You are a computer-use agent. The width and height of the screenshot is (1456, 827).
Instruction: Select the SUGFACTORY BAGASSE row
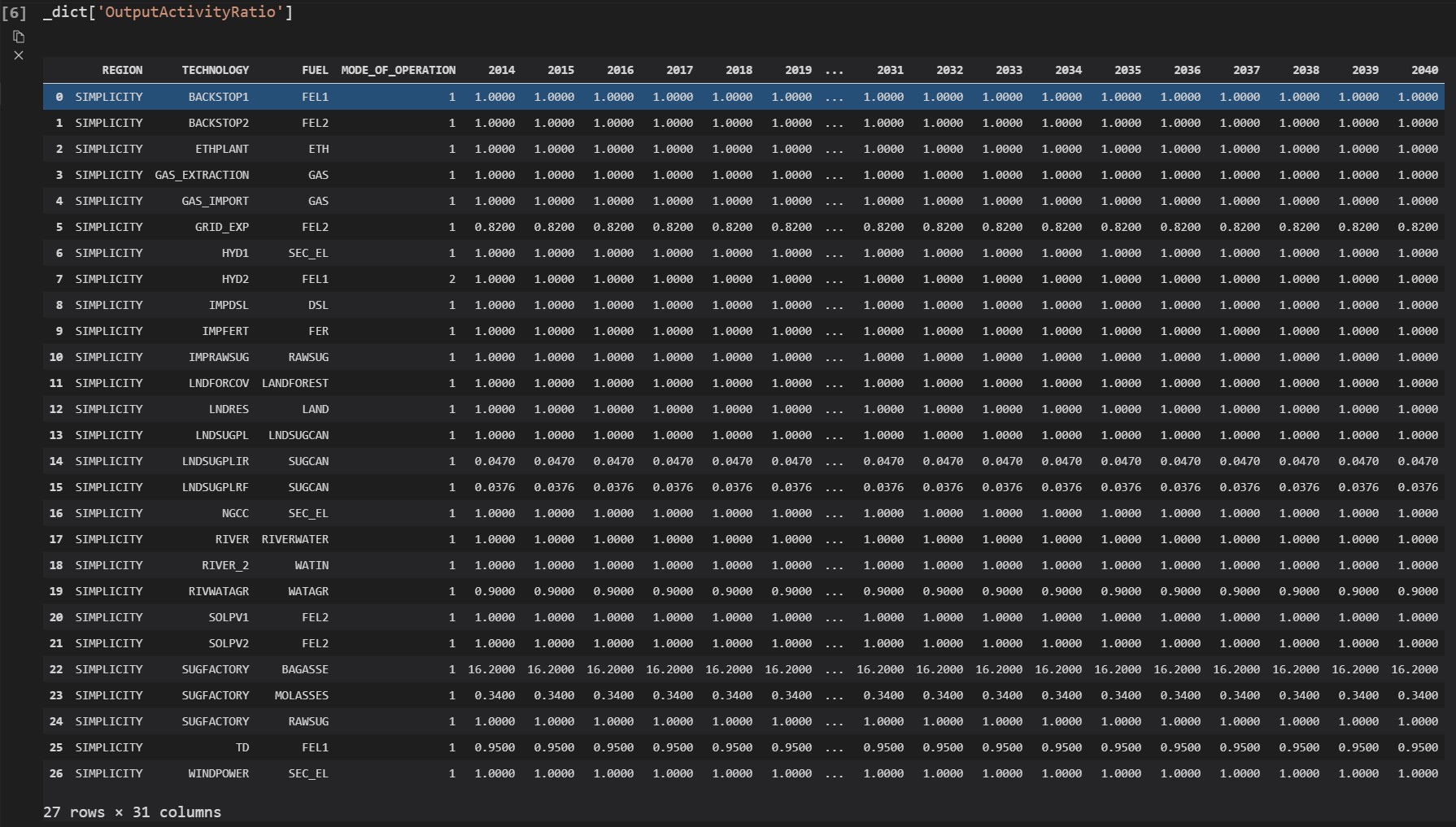click(214, 669)
